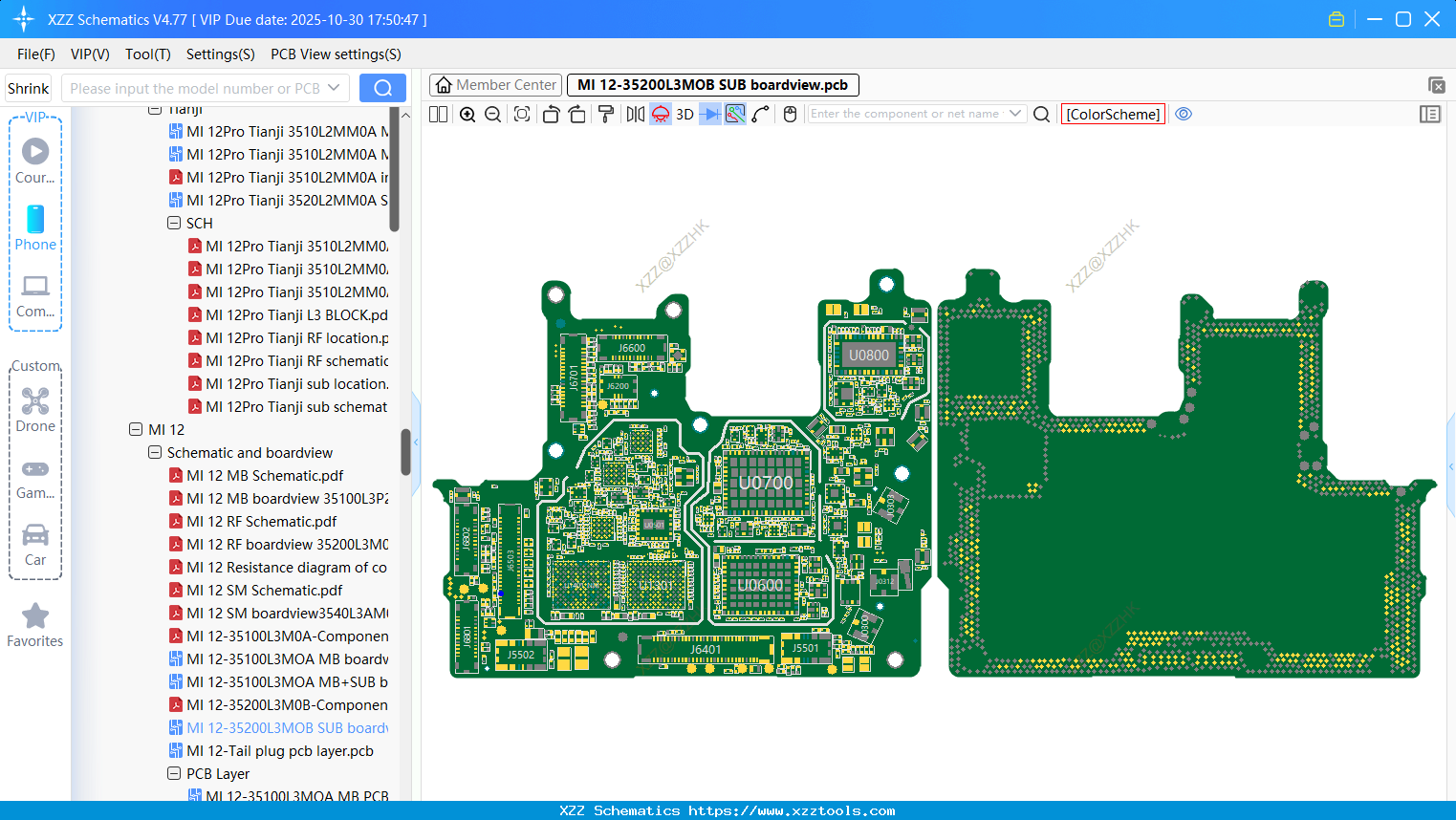This screenshot has width=1456, height=820.
Task: Toggle component visibility with the eye icon
Action: (x=1184, y=114)
